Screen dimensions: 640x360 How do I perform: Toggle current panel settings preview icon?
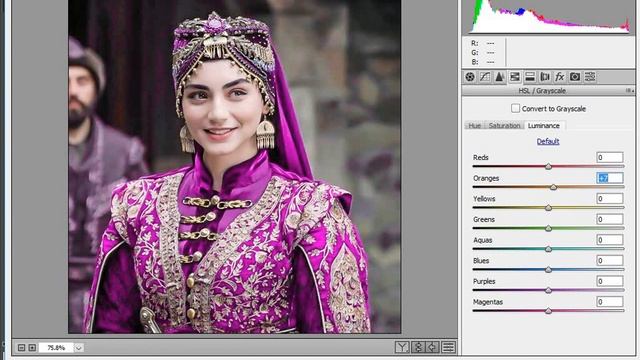pos(449,347)
